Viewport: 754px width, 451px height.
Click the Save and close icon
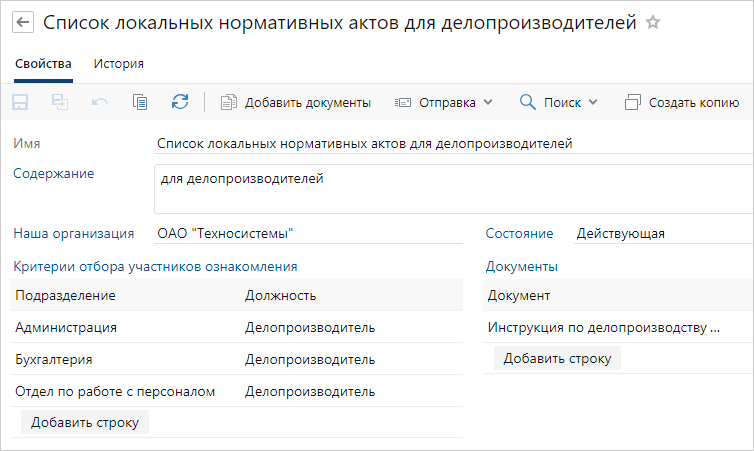coord(60,102)
